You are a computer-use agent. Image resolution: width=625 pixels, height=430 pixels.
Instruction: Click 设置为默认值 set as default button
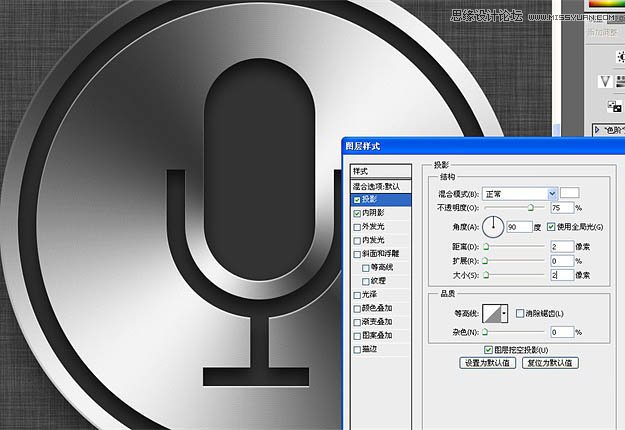pos(487,363)
